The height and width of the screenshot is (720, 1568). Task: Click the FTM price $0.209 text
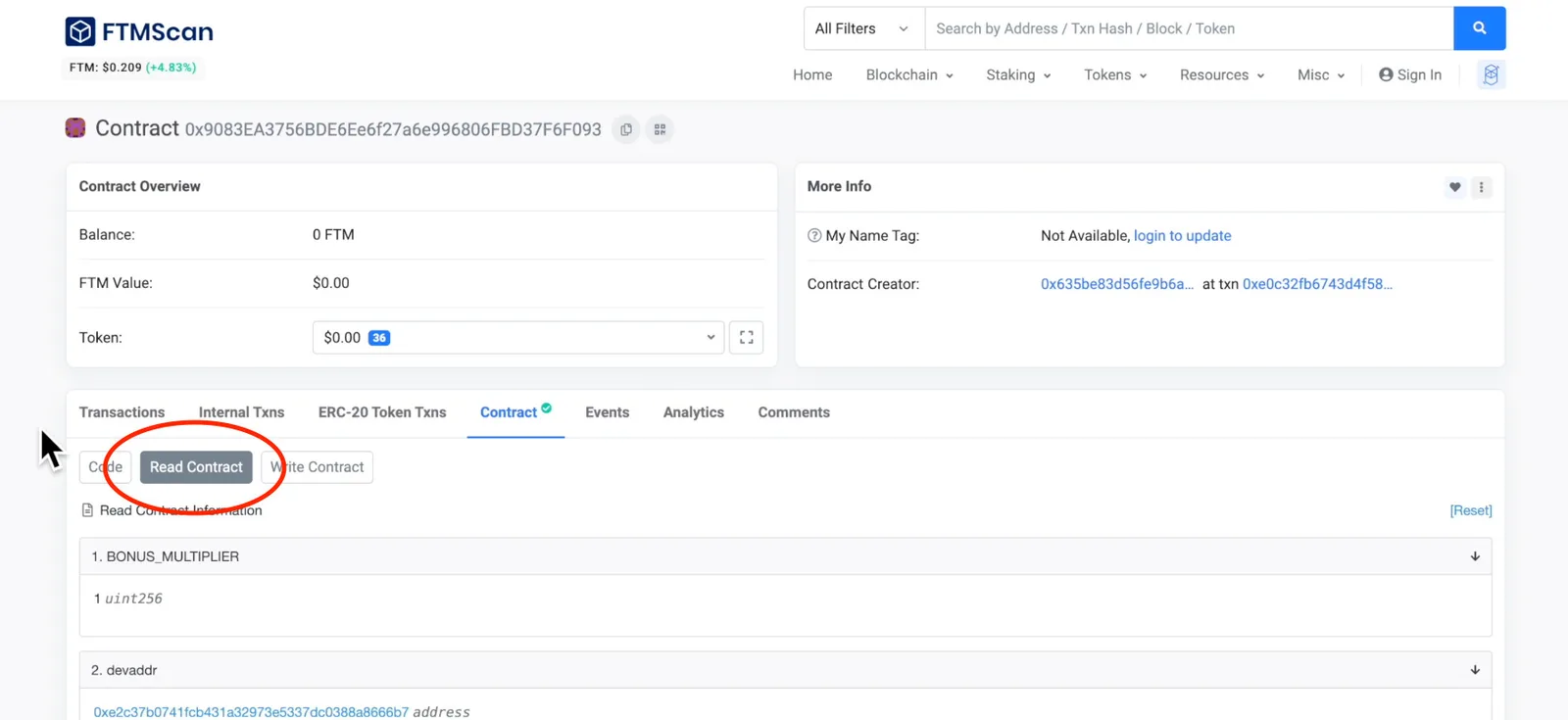[105, 68]
